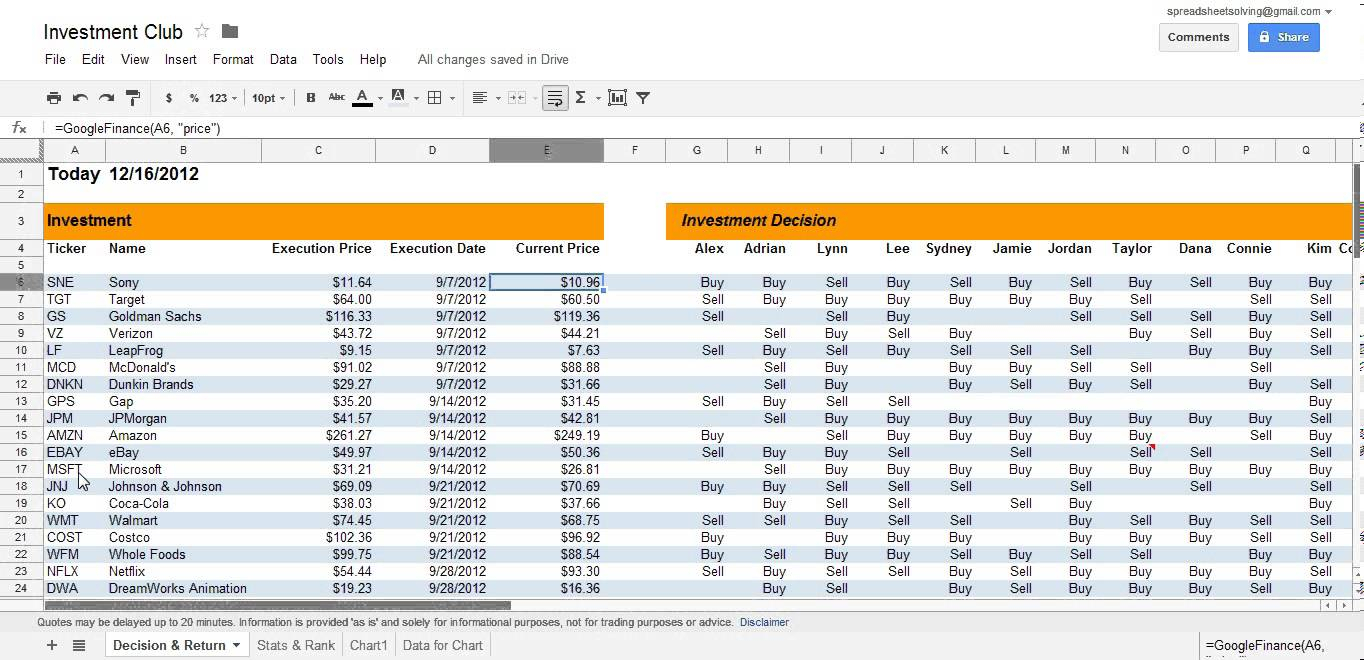Expand the Decision & Return sheet tab menu
The width and height of the screenshot is (1364, 660).
(237, 645)
